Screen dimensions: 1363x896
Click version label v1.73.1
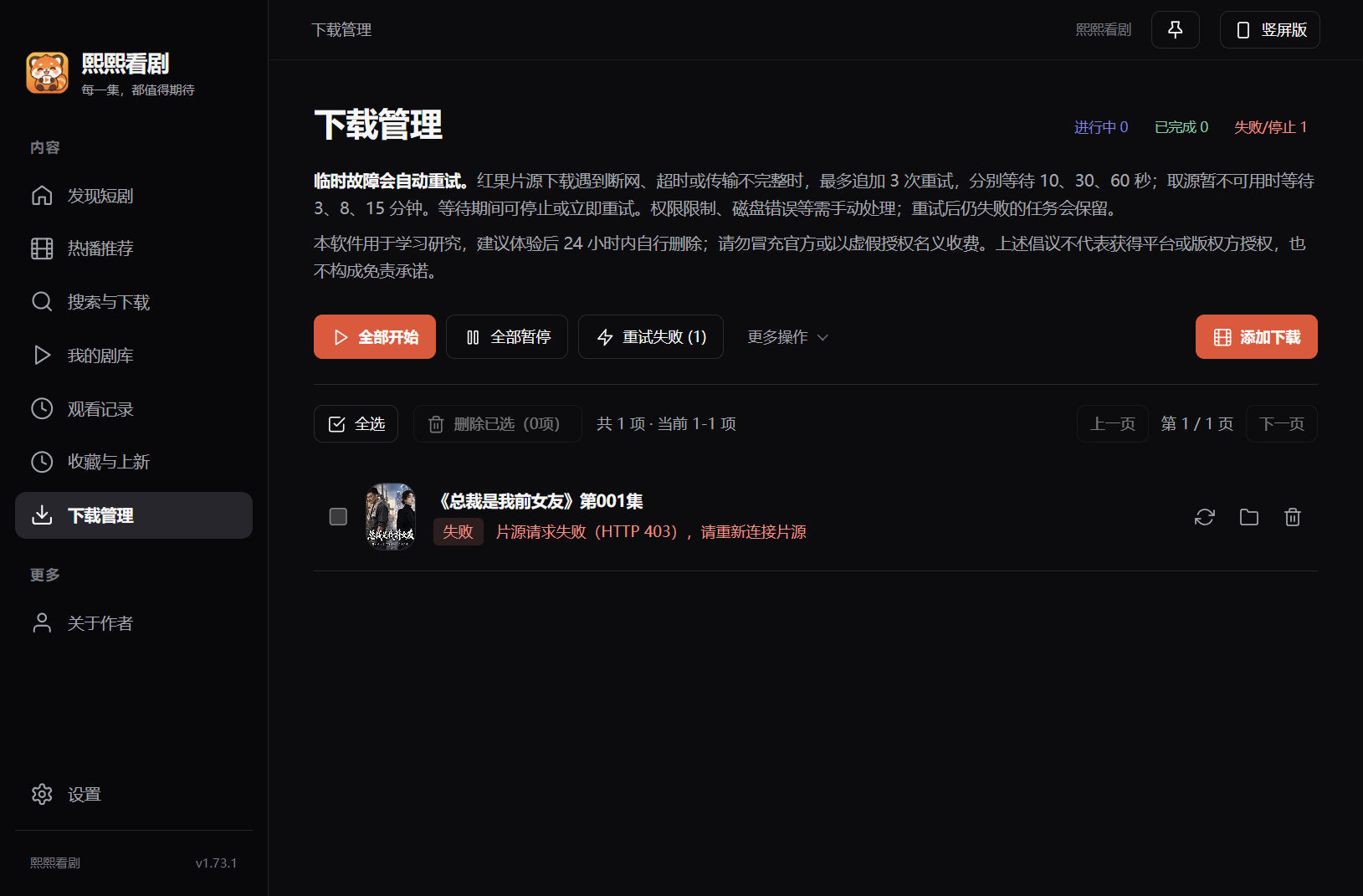click(x=216, y=863)
